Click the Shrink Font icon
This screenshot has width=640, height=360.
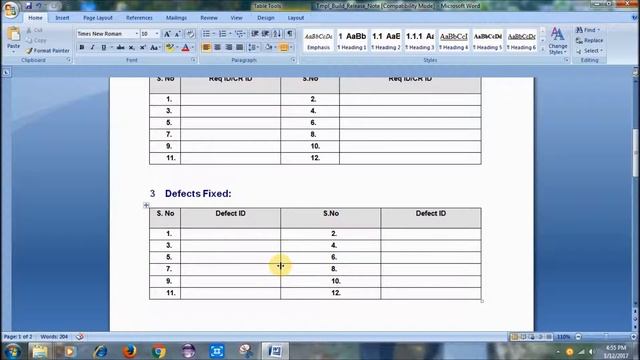pos(178,34)
